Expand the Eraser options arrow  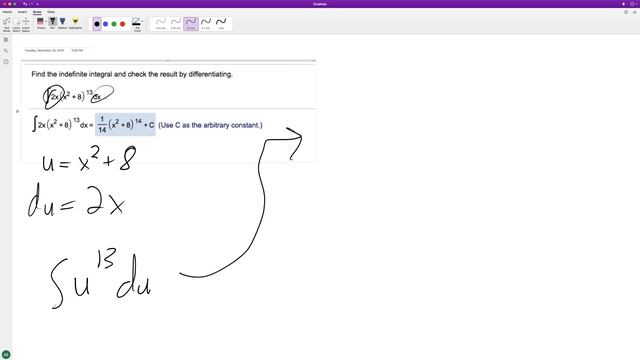(46, 21)
